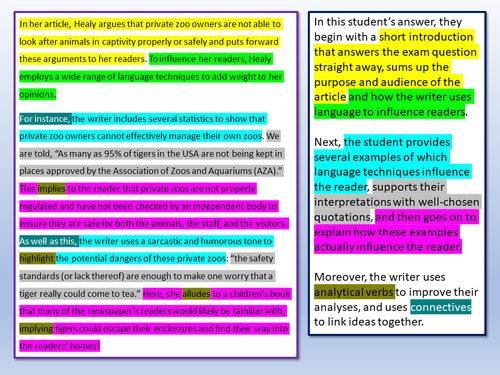
Task: Click cyan 'the potential dangers of these private zoos'
Action: click(x=141, y=258)
